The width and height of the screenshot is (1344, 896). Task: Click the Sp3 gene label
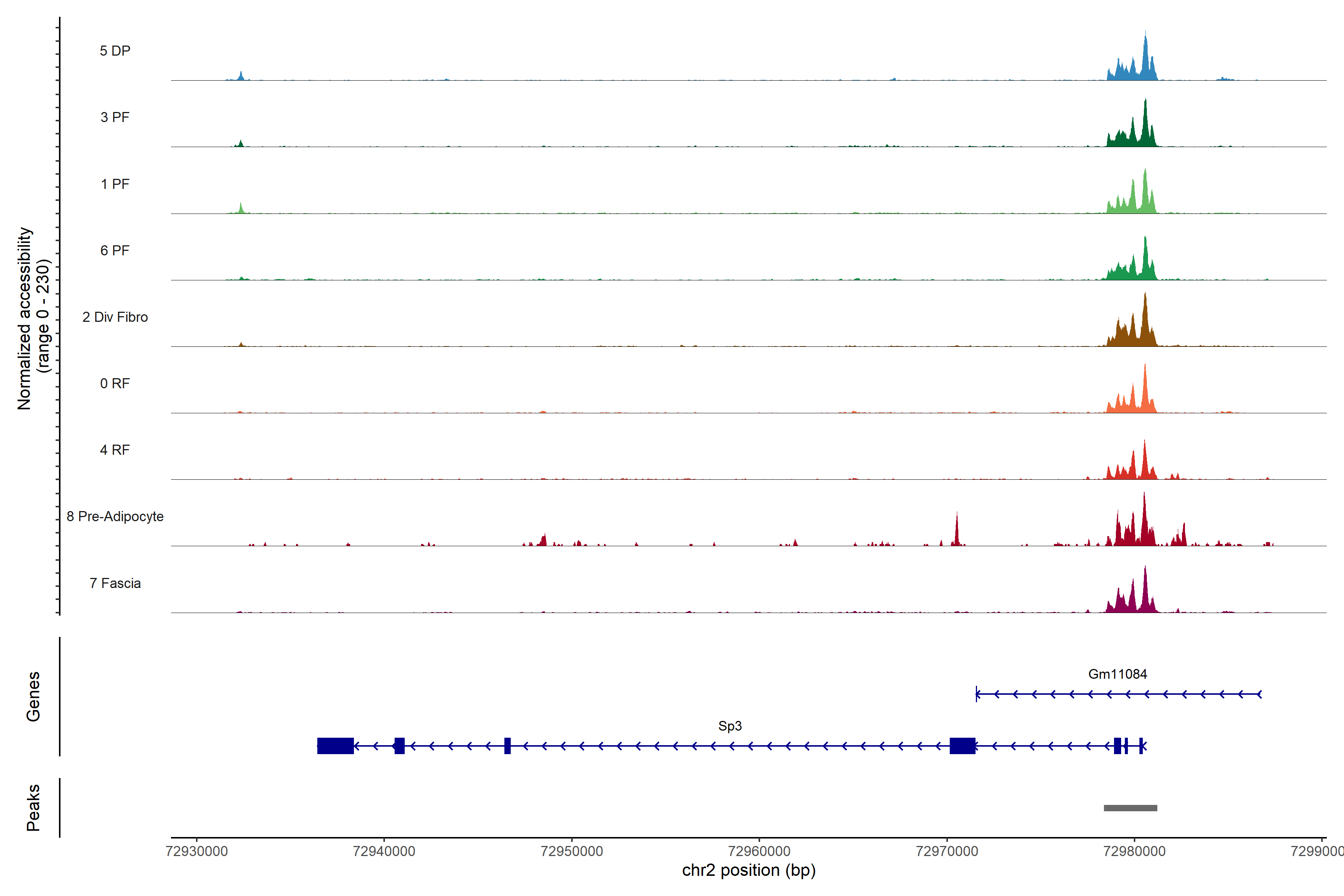point(730,726)
